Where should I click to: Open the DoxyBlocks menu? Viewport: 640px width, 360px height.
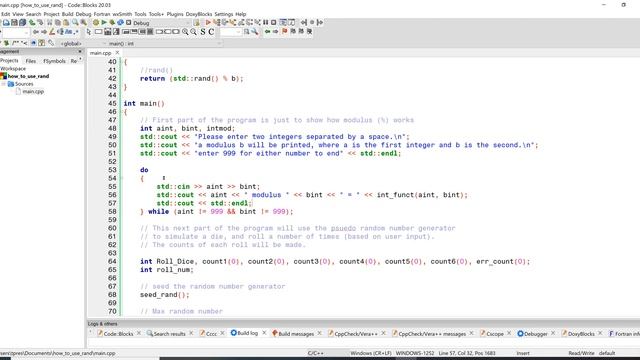(x=199, y=14)
